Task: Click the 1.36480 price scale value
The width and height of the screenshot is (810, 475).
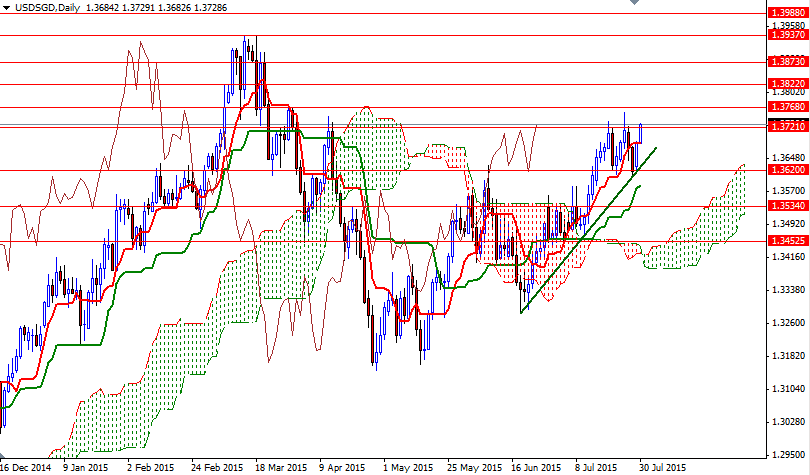Action: pyautogui.click(x=789, y=158)
